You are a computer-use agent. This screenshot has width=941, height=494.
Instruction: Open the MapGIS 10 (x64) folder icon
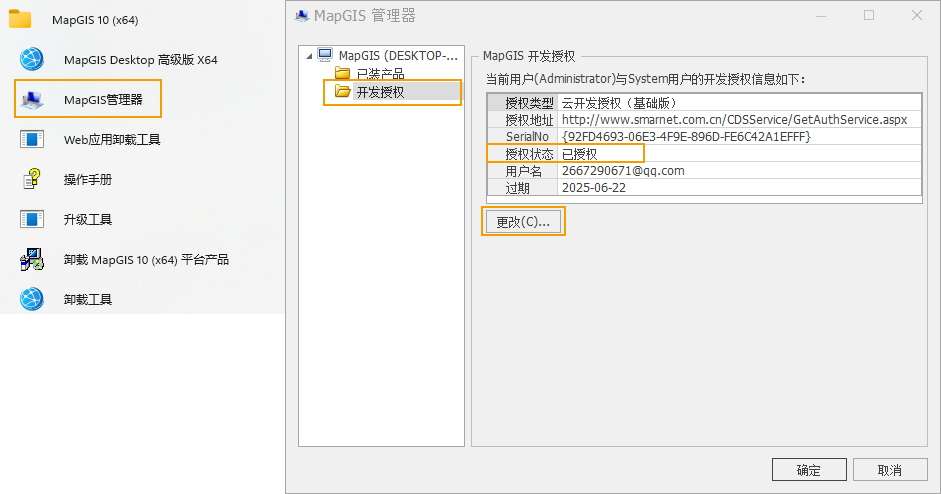pos(20,19)
